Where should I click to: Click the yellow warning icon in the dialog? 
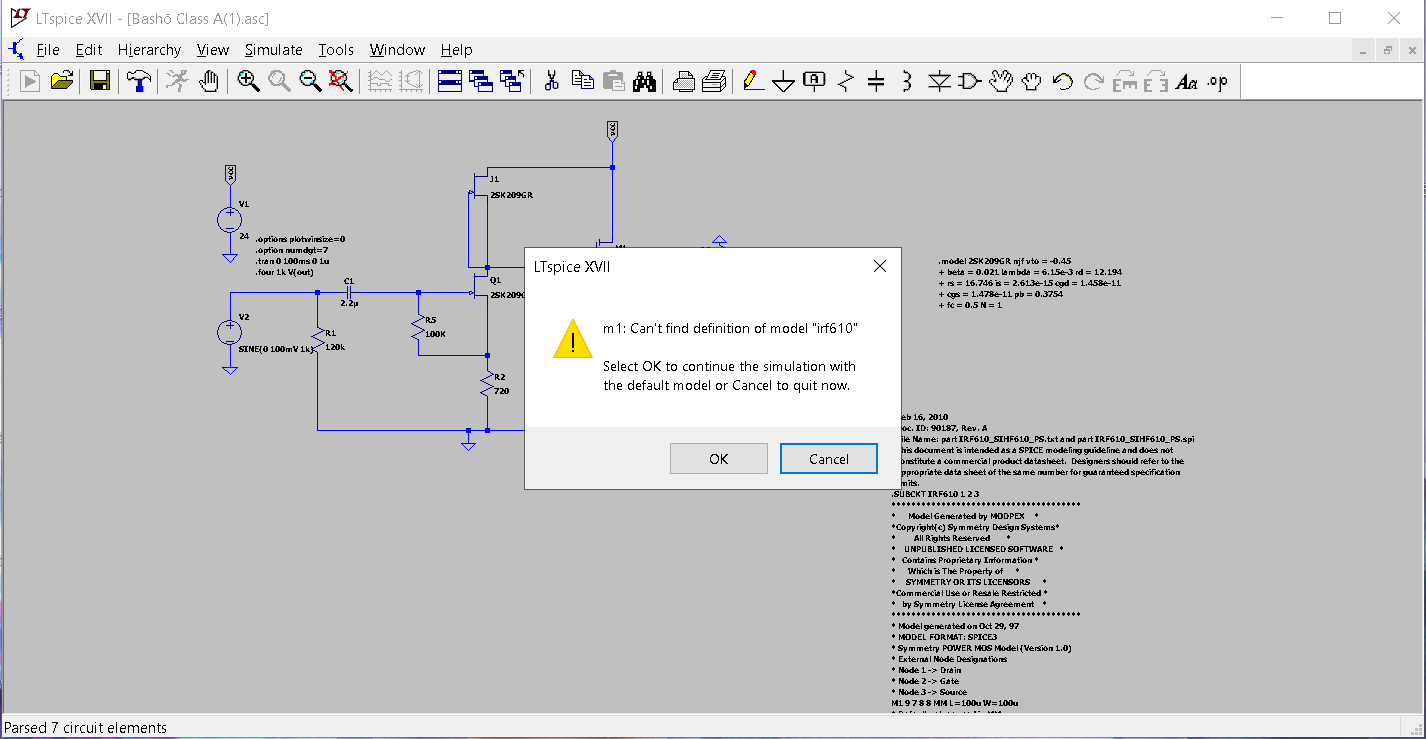point(573,338)
